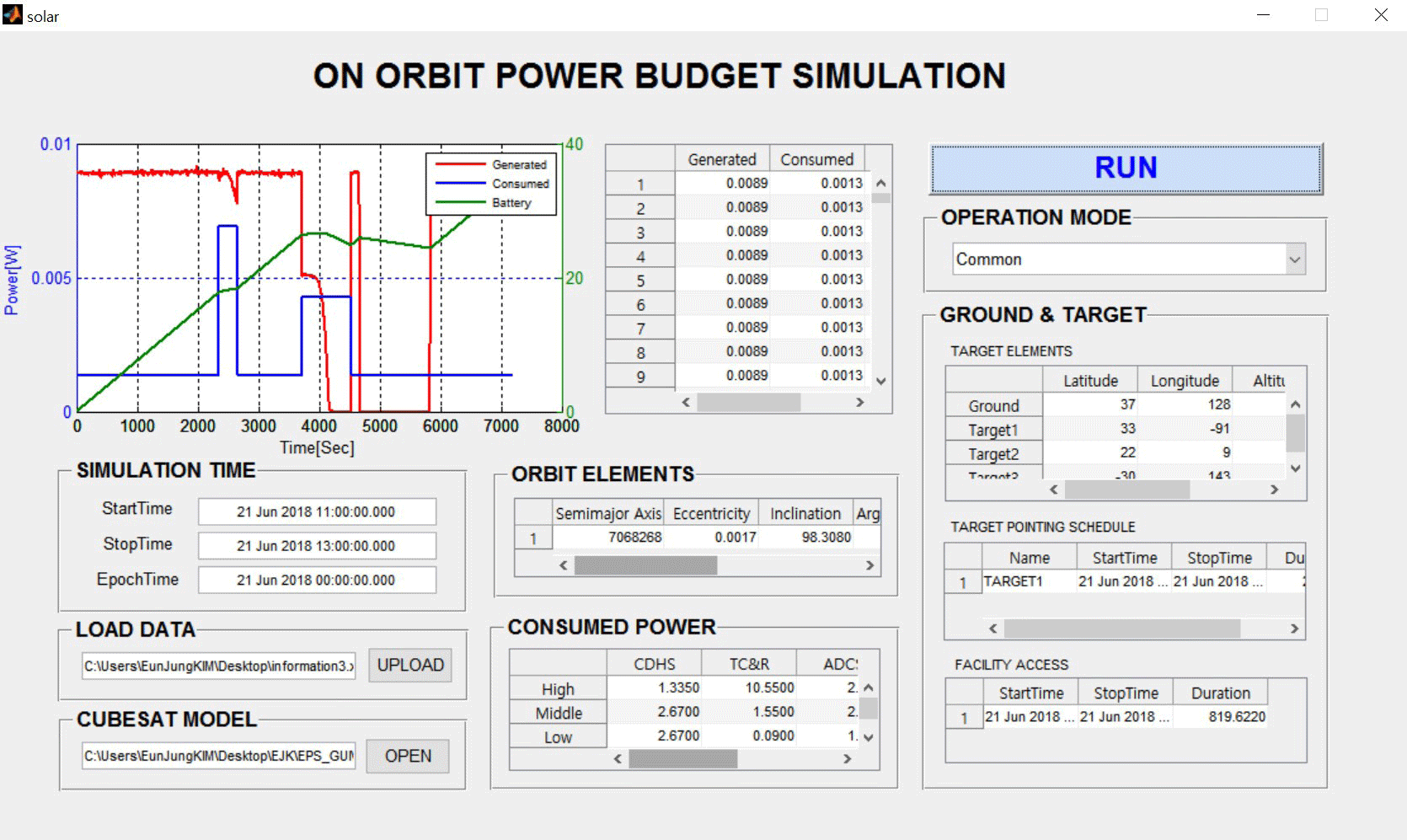Screen dimensions: 1407x840
Task: Select the Generated column header
Action: pyautogui.click(x=722, y=159)
